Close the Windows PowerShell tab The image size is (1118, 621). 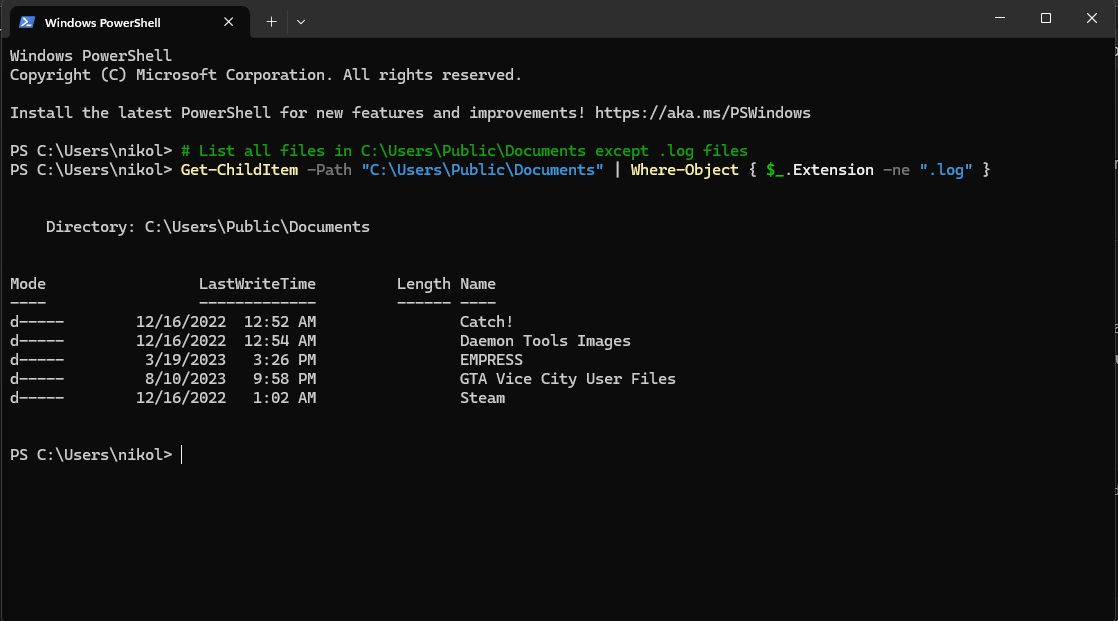click(228, 22)
